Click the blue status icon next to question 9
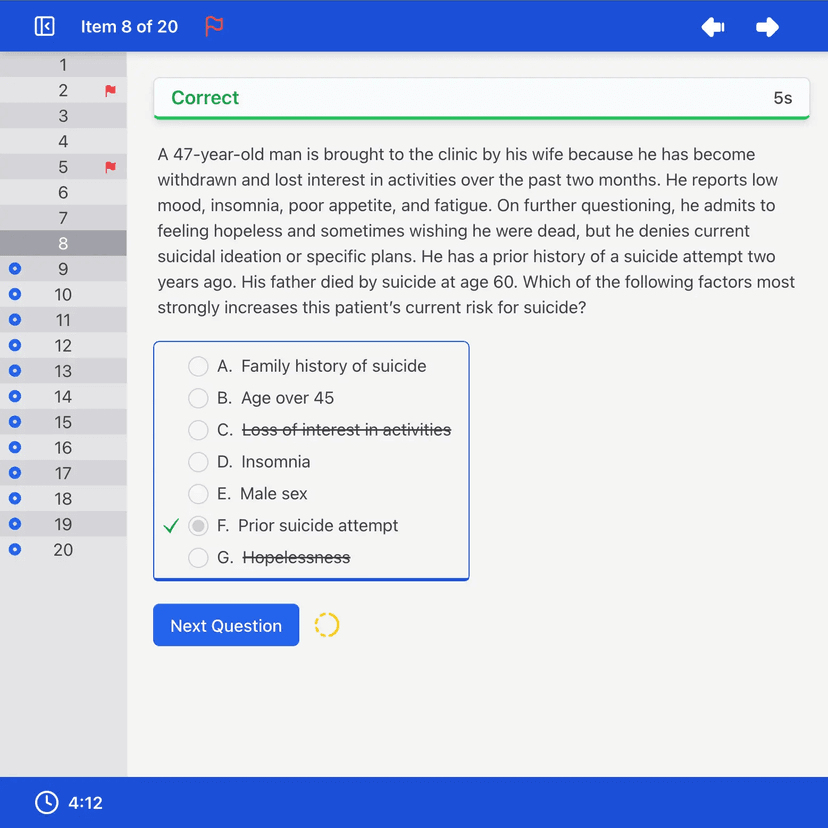The image size is (828, 828). click(14, 268)
